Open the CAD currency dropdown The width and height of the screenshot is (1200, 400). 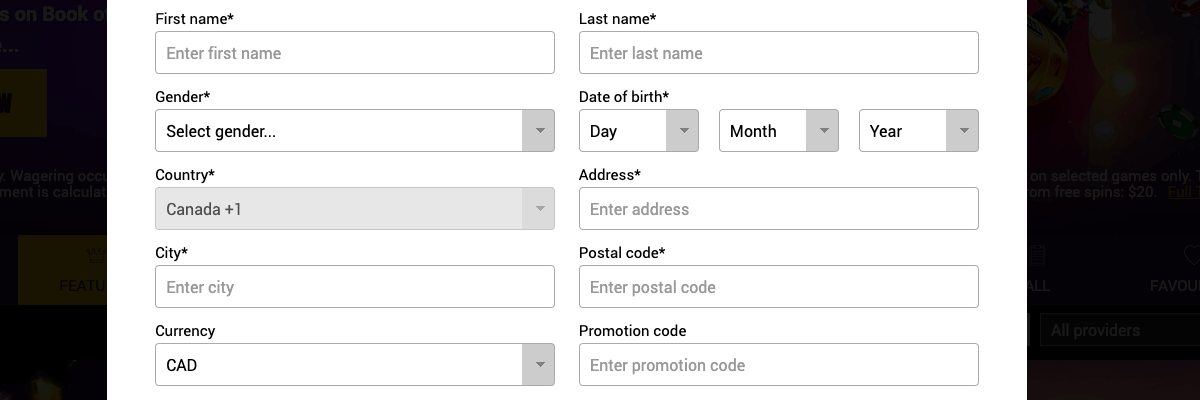click(355, 364)
